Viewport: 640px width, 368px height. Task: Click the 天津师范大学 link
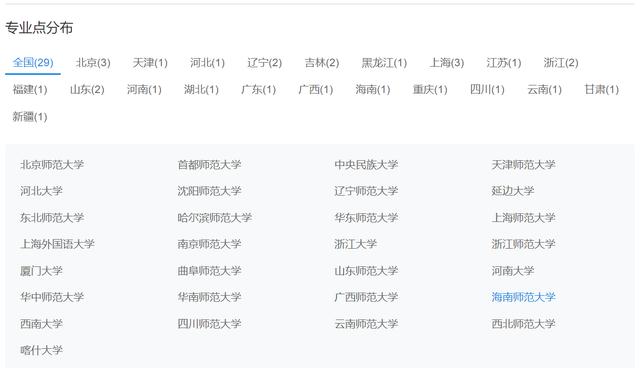(523, 164)
